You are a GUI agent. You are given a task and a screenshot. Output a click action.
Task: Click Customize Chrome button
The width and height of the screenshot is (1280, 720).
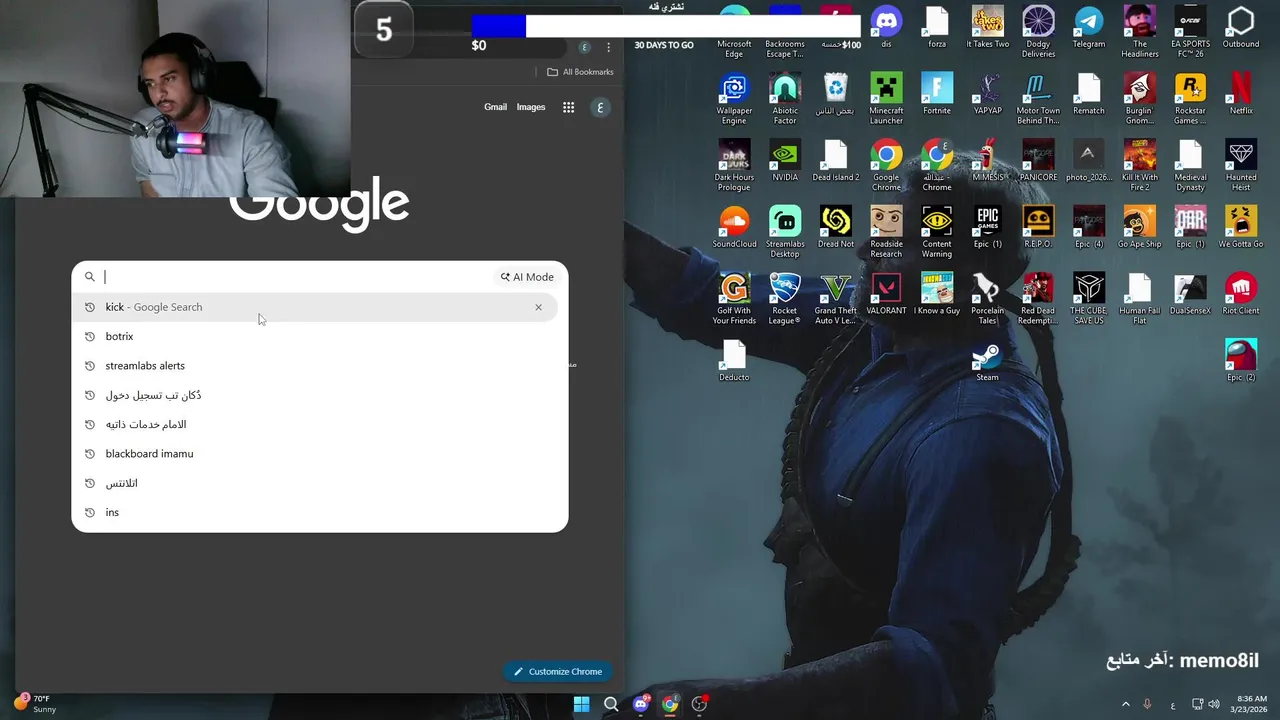click(x=559, y=671)
